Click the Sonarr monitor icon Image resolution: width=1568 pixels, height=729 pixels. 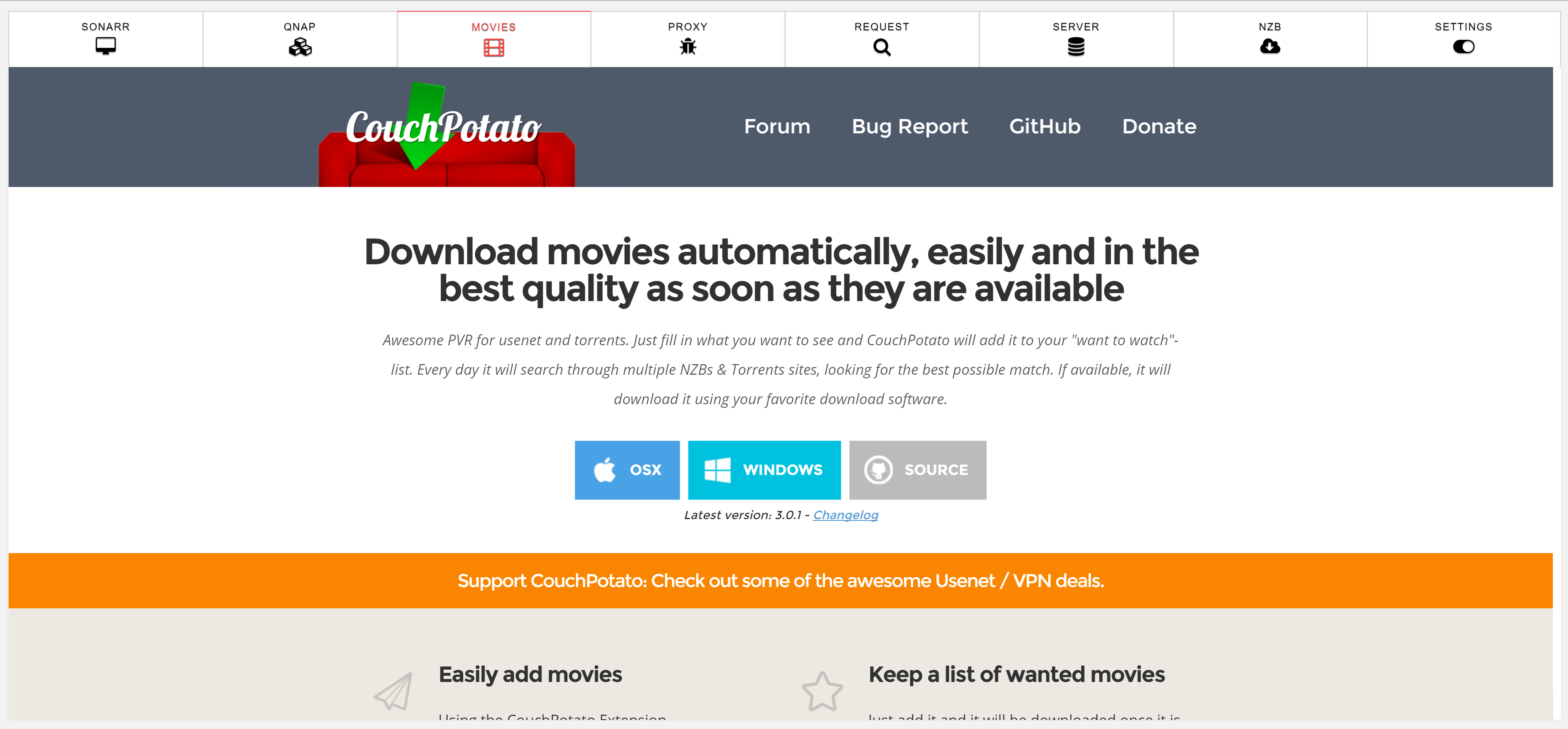(x=105, y=46)
